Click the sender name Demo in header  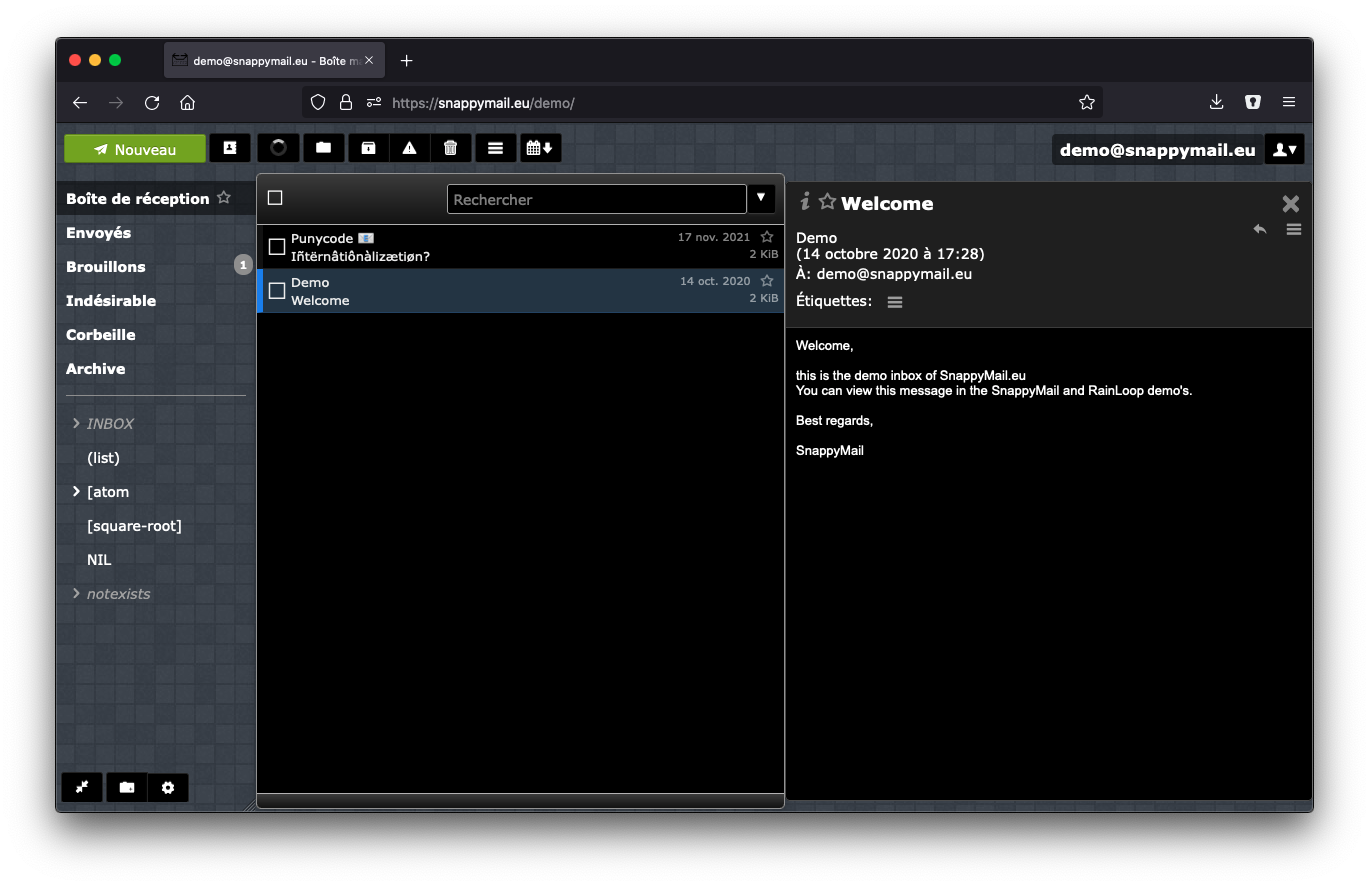[816, 238]
